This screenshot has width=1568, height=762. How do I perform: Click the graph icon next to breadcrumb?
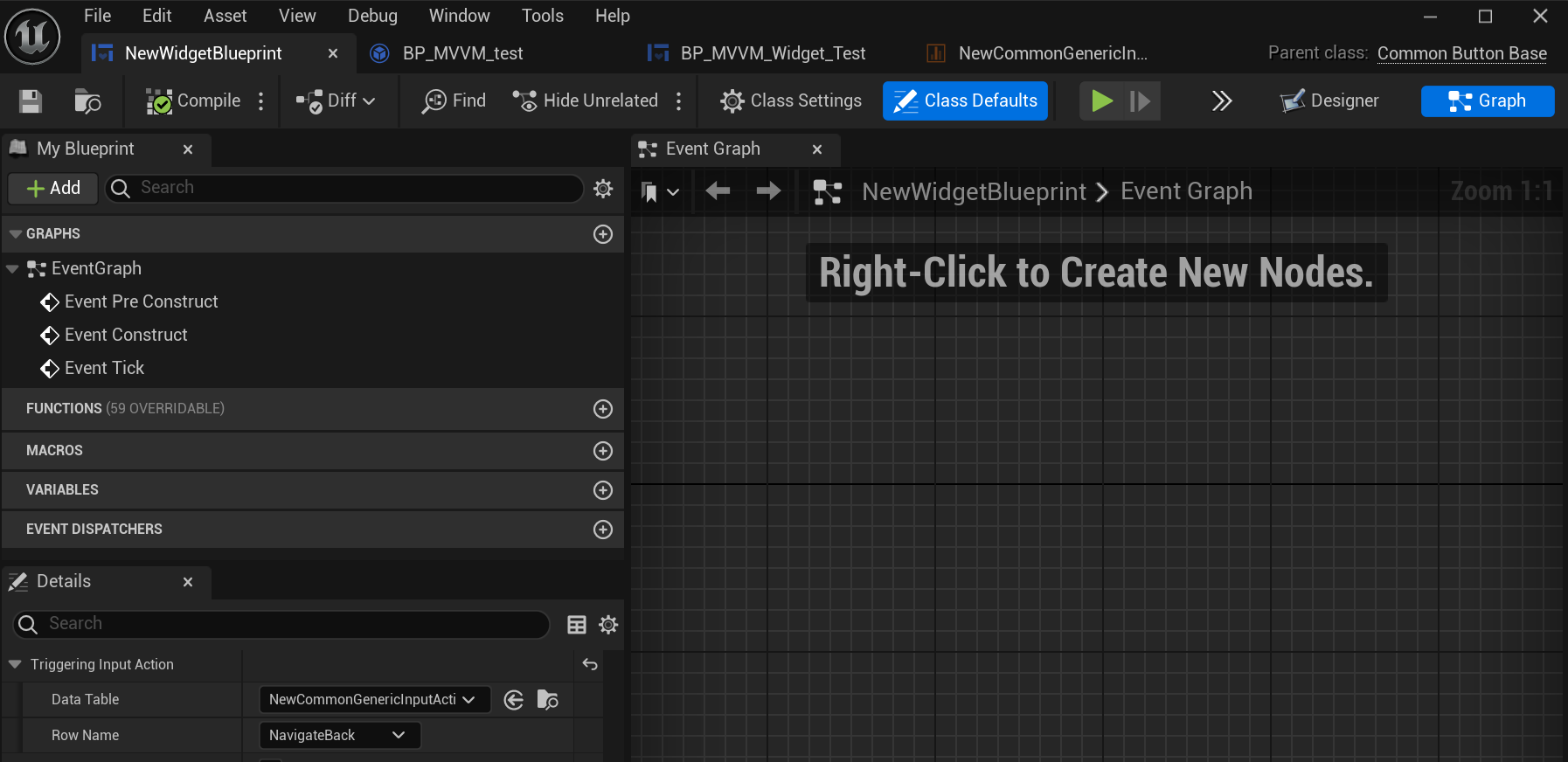(828, 191)
